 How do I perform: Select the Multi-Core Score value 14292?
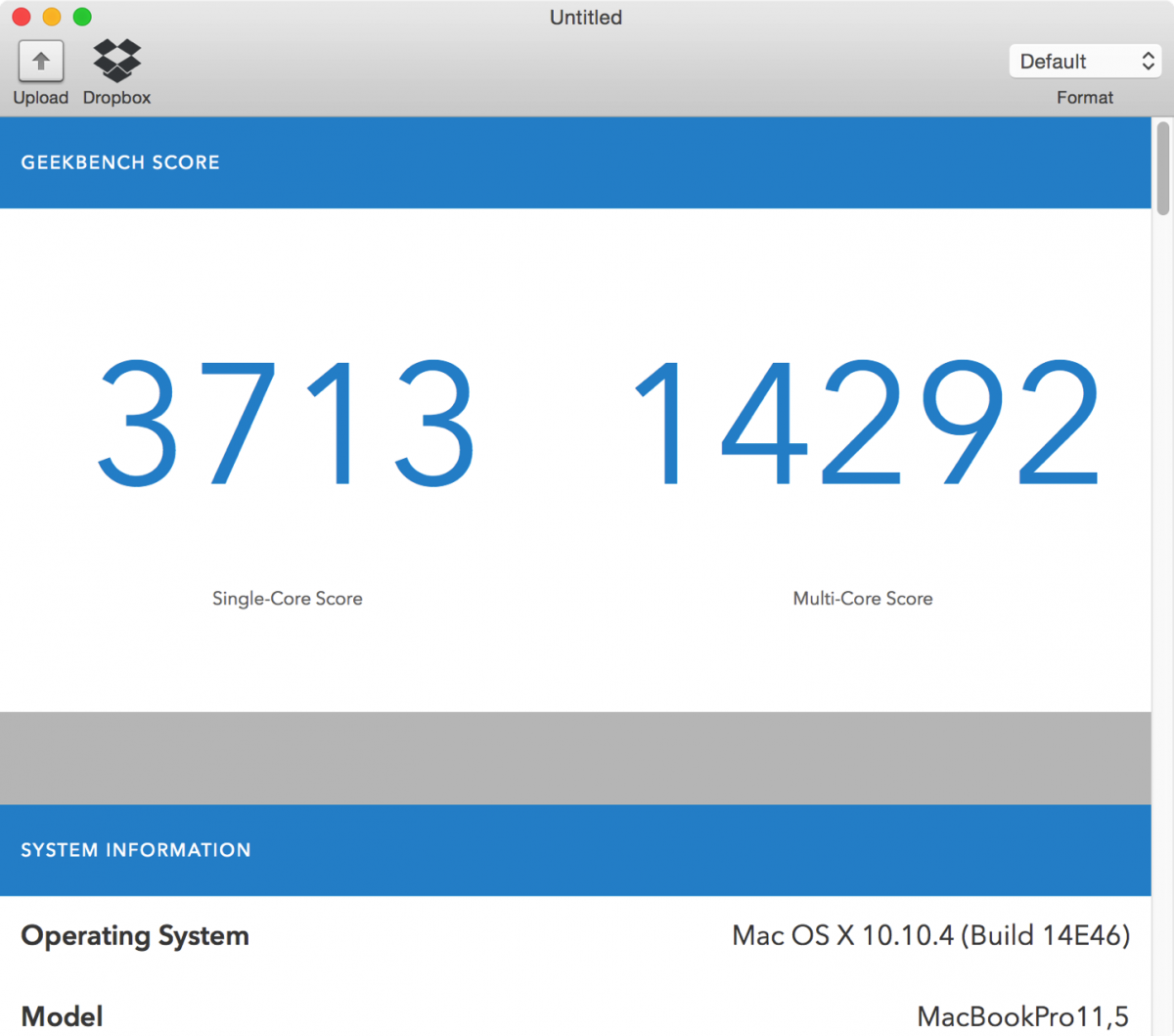(x=862, y=425)
